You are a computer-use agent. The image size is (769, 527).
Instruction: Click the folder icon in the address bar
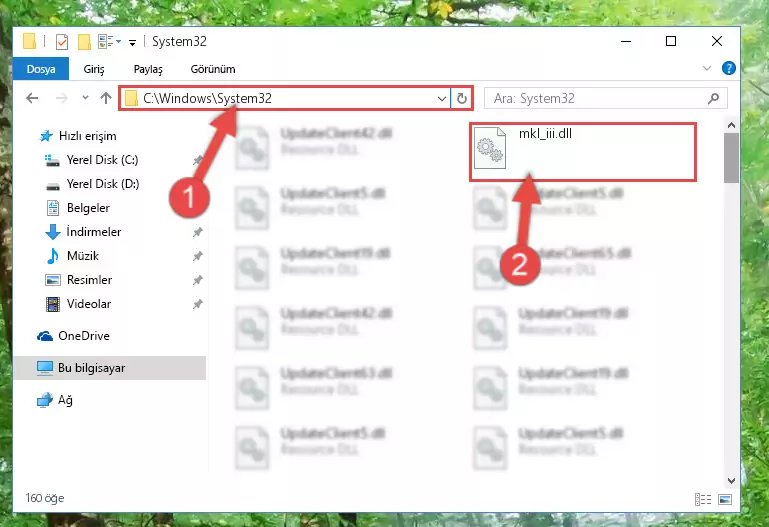131,99
